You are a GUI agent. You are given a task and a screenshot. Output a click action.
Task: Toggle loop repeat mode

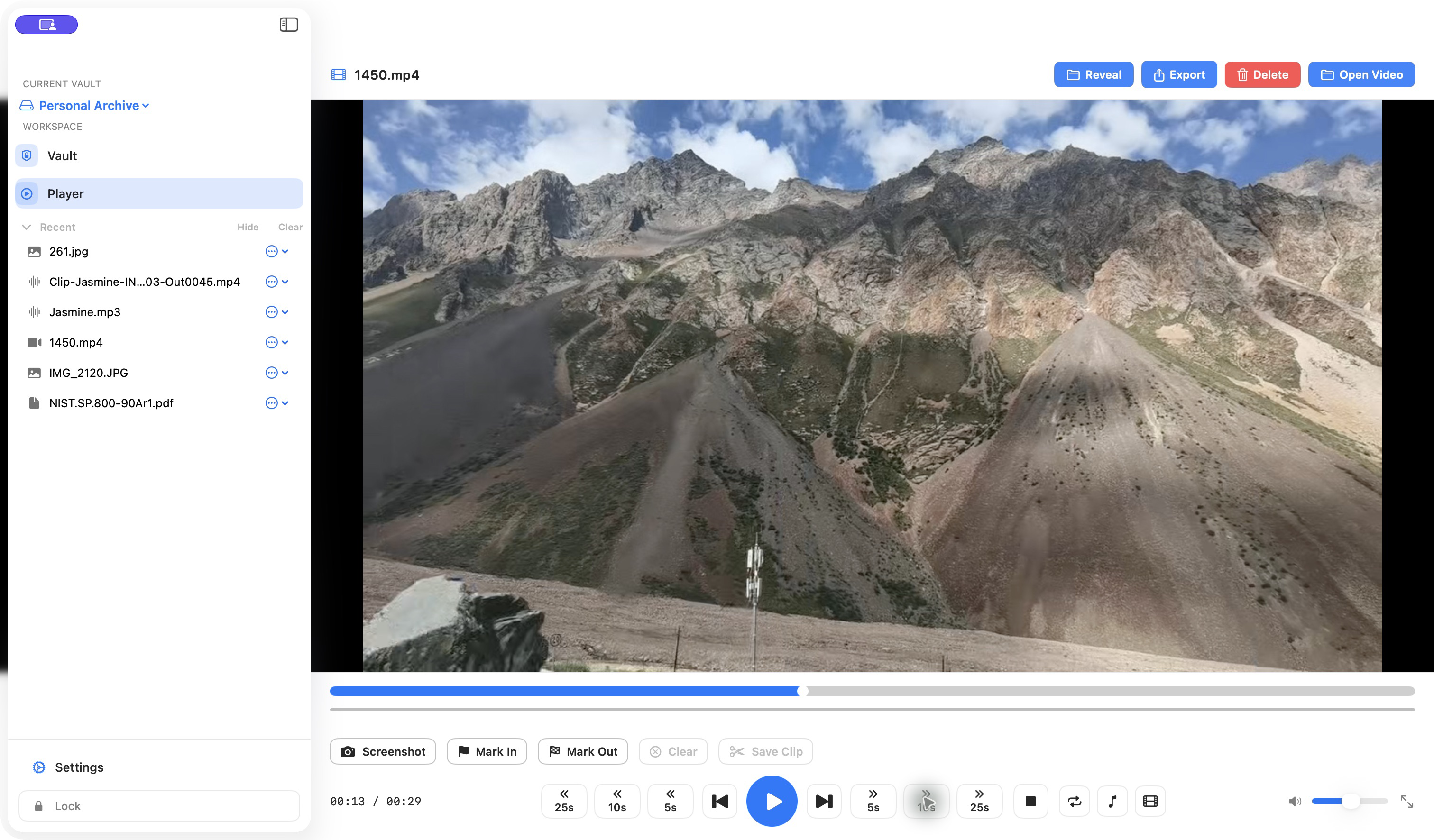[1075, 801]
